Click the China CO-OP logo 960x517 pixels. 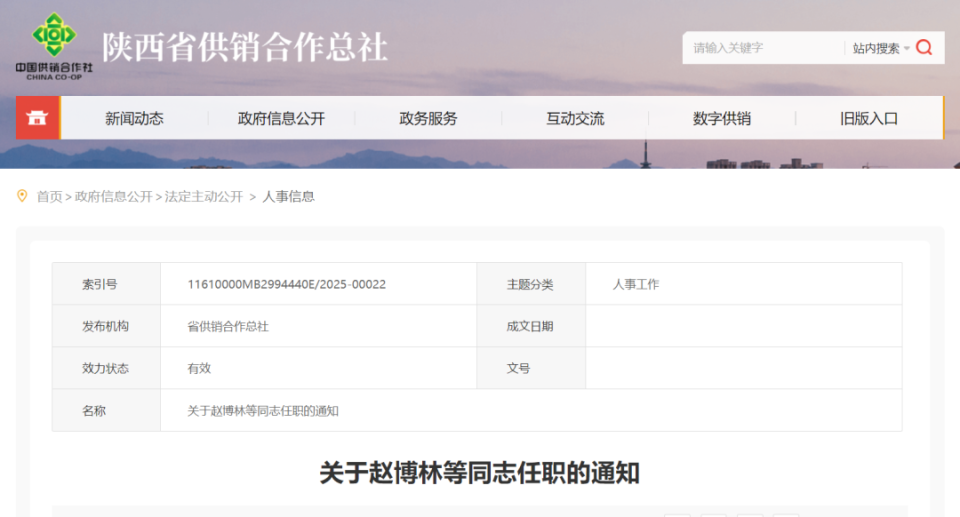(x=54, y=46)
